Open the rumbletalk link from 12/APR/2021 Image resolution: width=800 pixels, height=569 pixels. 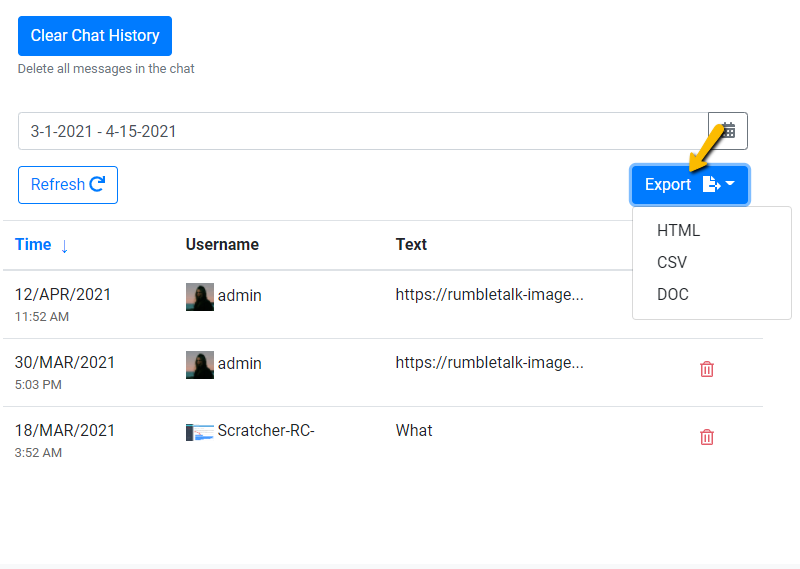point(489,295)
